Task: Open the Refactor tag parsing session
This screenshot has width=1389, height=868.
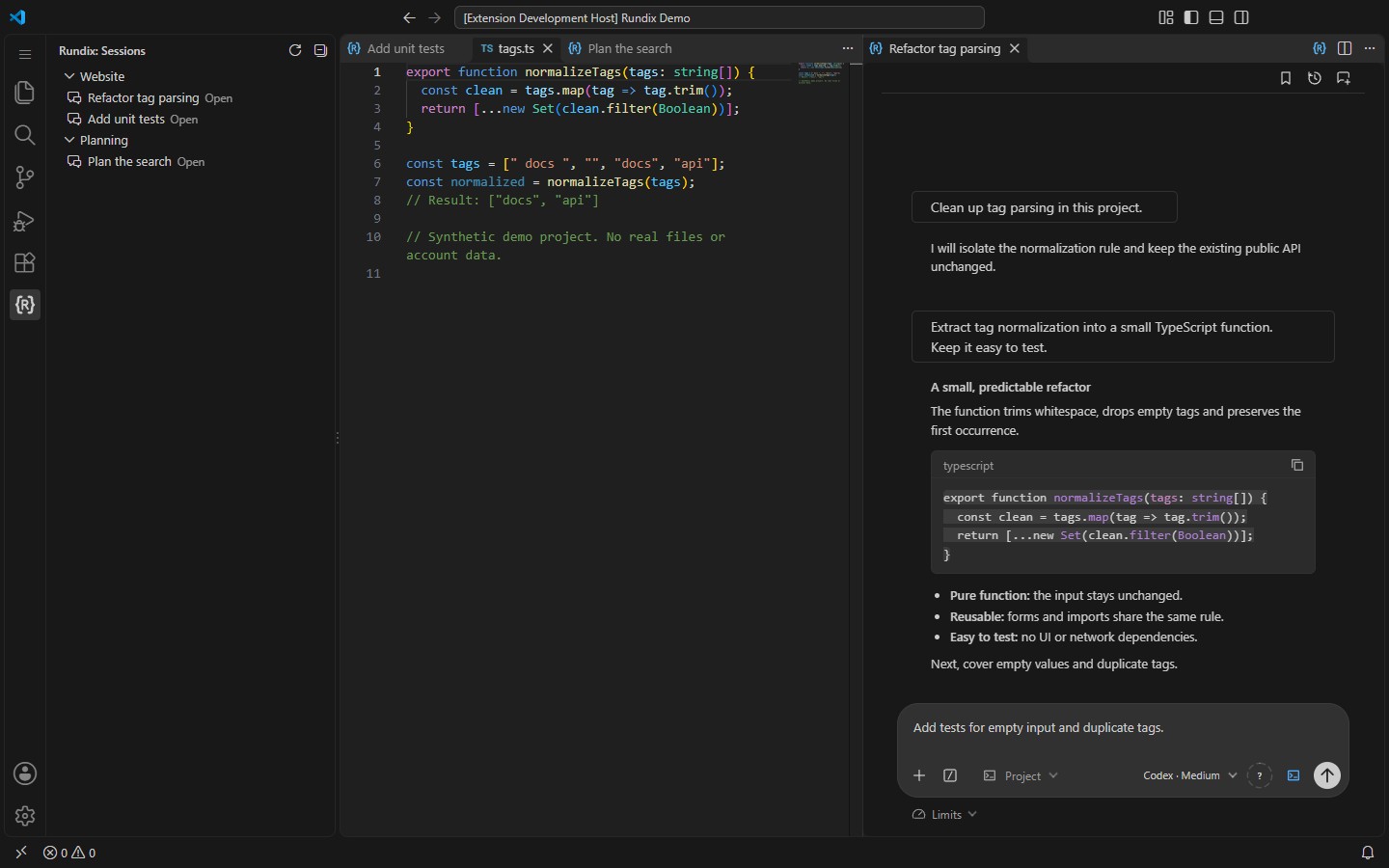Action: click(x=189, y=97)
